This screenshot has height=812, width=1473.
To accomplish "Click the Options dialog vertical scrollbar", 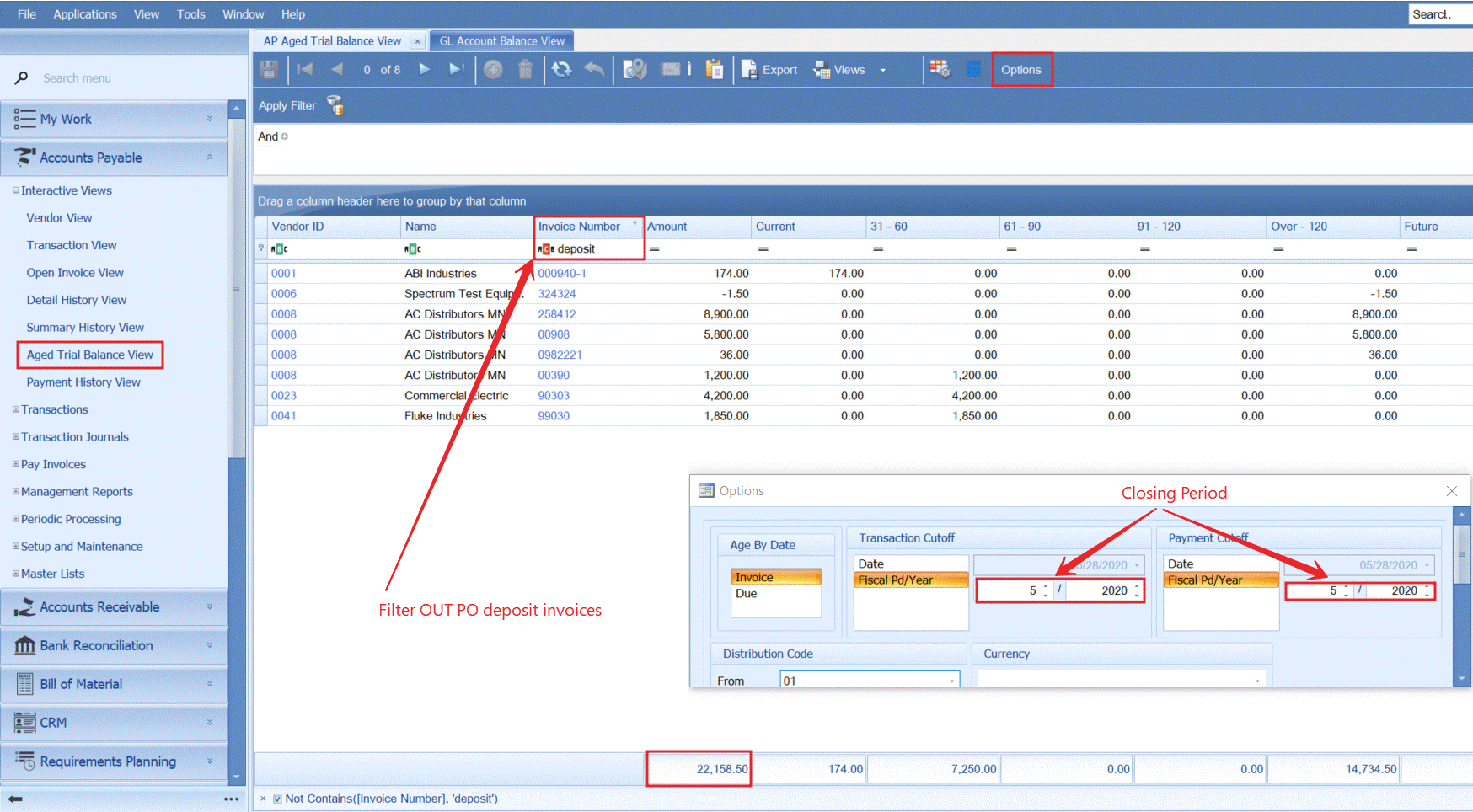I will click(x=1462, y=556).
